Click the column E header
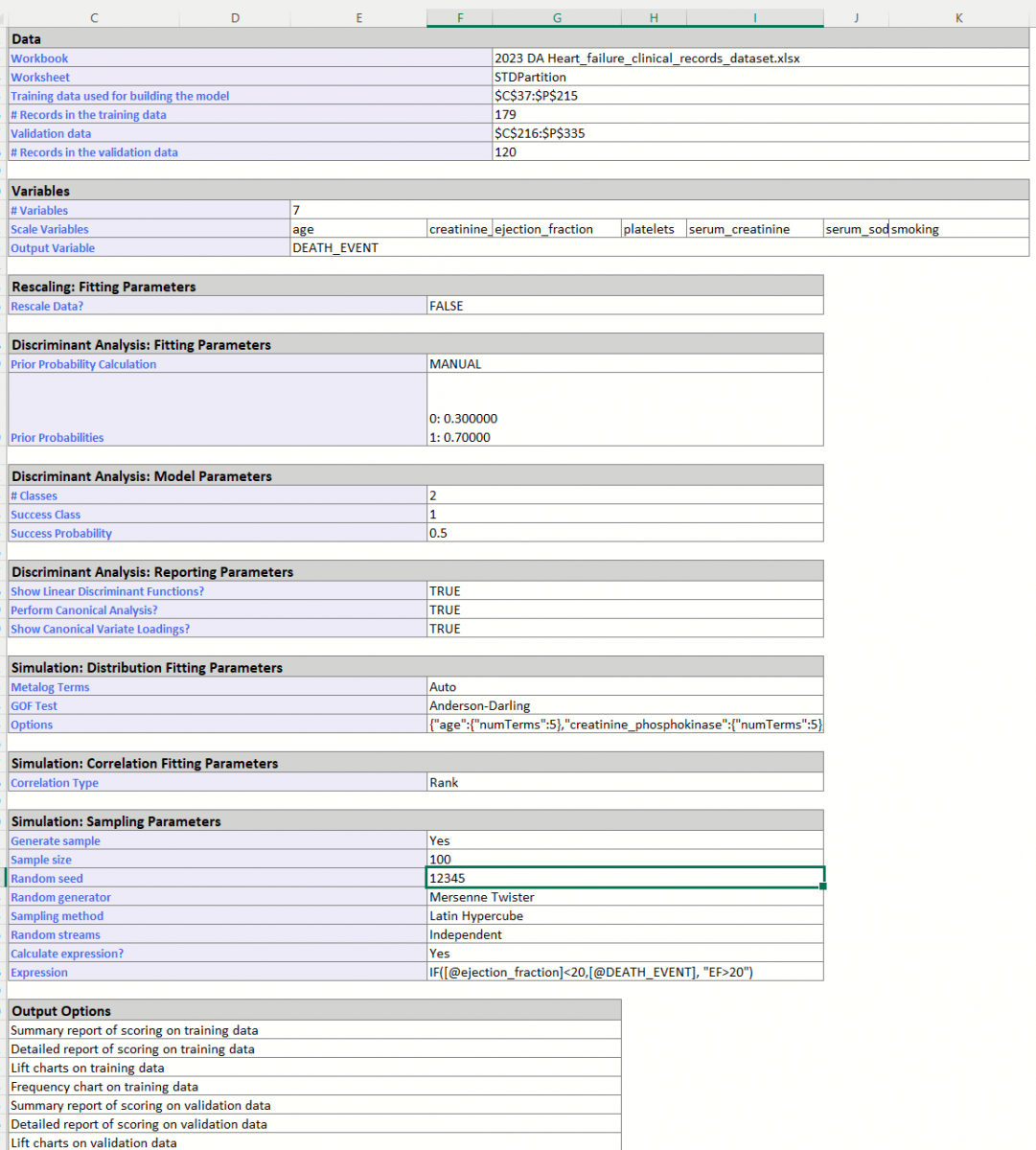Image resolution: width=1036 pixels, height=1150 pixels. coord(358,18)
